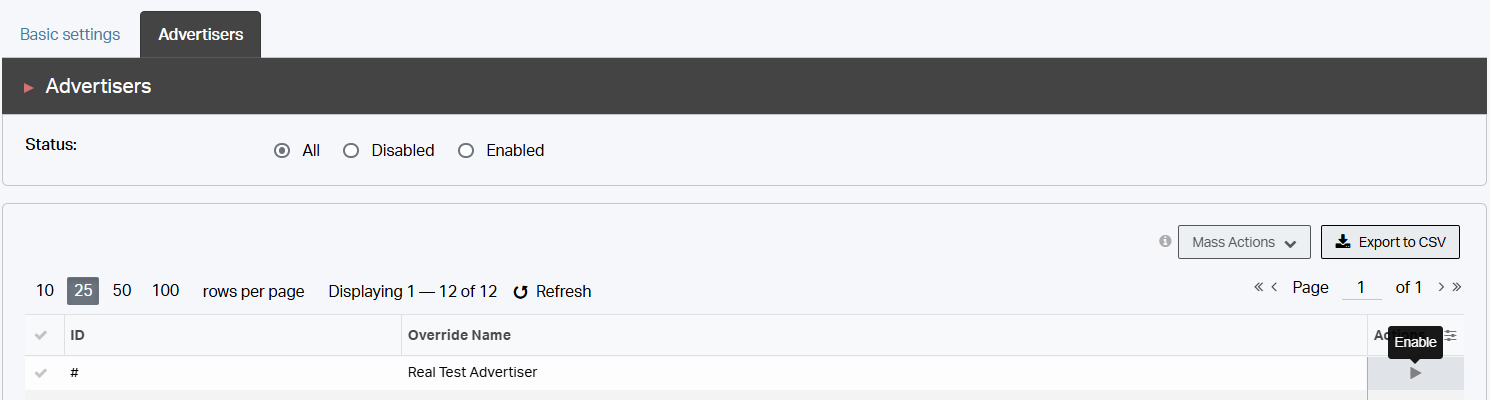Click the page number input field
The height and width of the screenshot is (400, 1490).
click(x=1361, y=288)
